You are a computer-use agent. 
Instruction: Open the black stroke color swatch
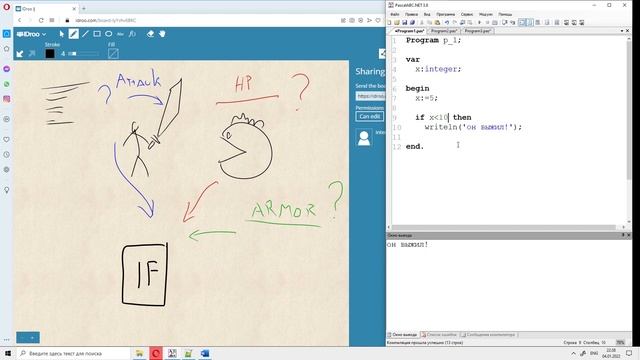50,53
